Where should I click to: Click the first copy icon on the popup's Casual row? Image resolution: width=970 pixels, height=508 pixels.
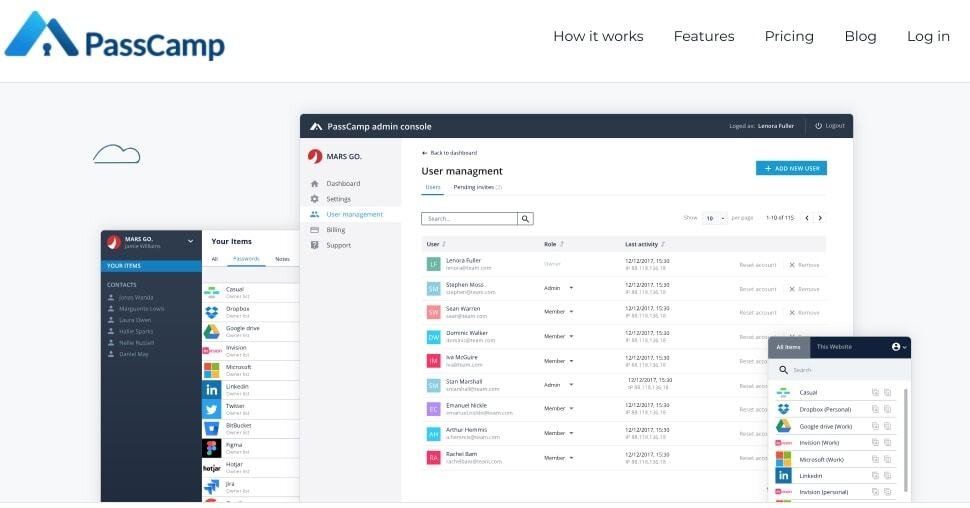875,392
